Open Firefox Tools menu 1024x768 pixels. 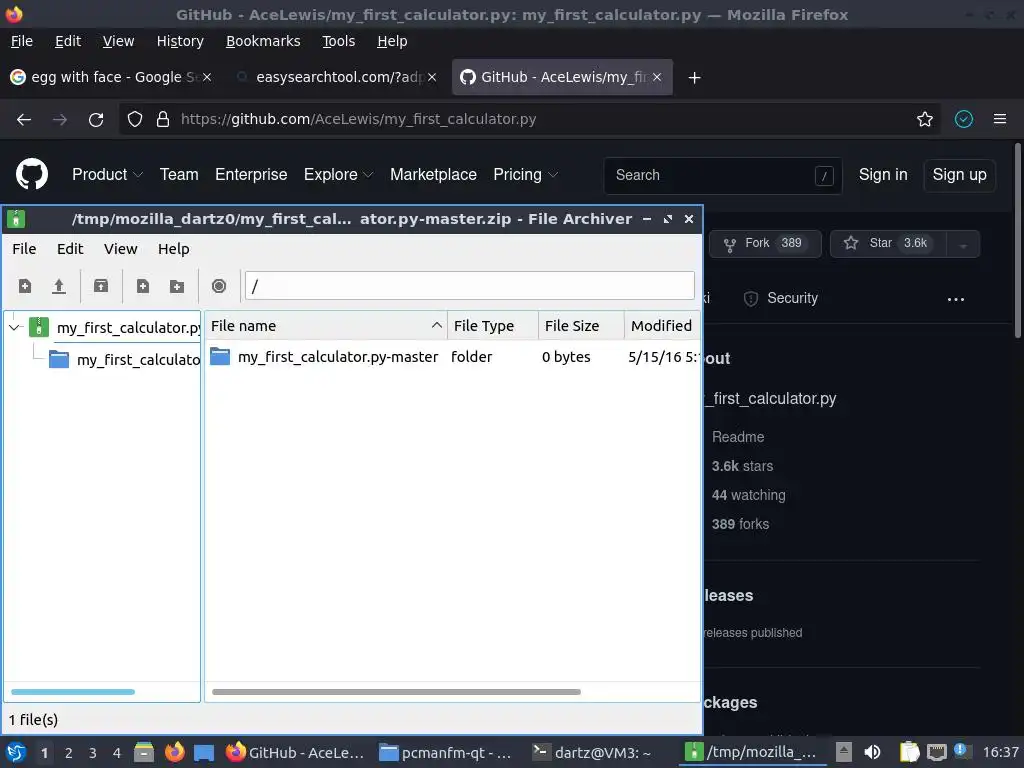[x=338, y=41]
